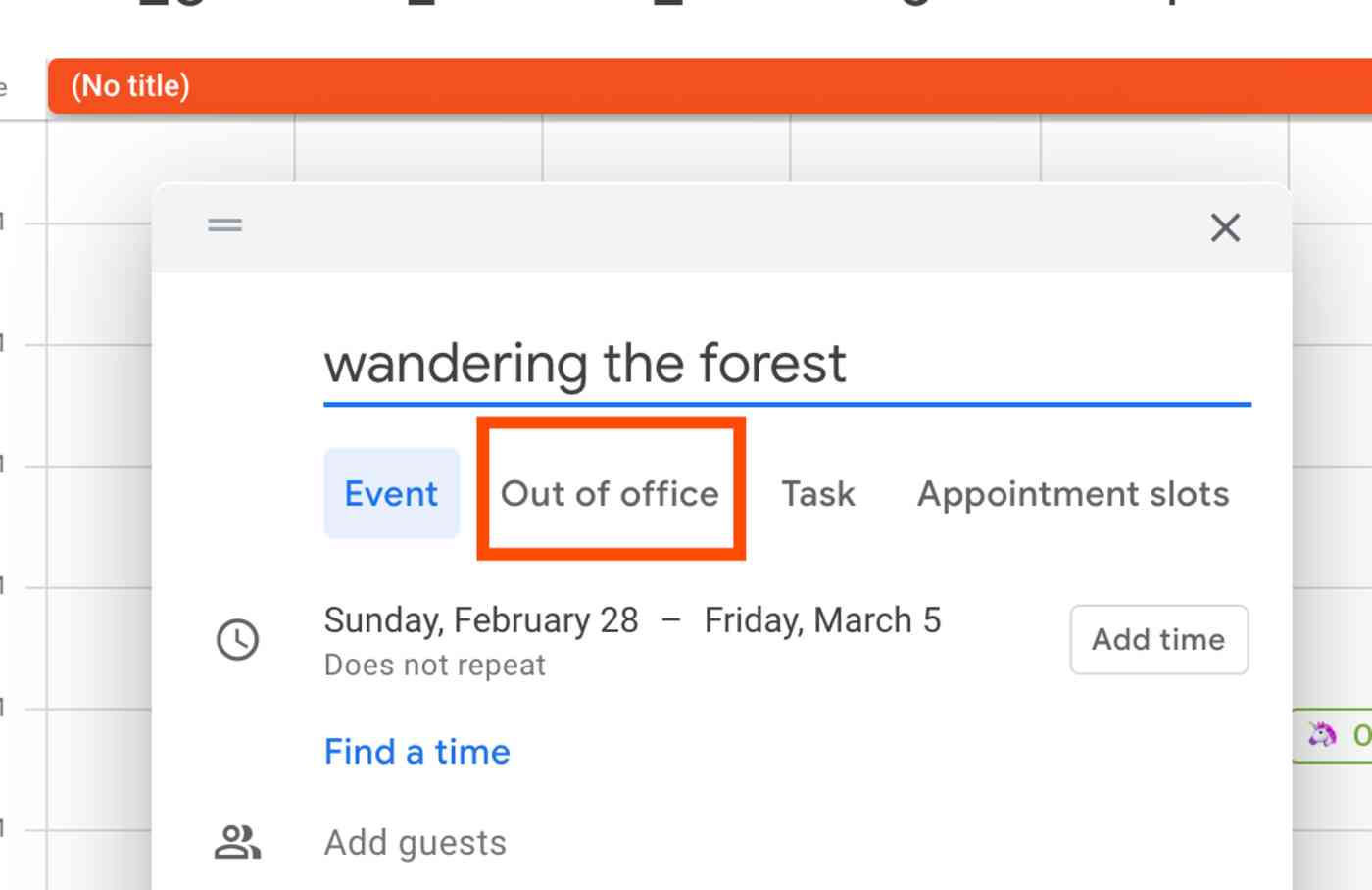Click end date 'Friday, March 5'
Viewport: 1372px width, 890px height.
point(821,619)
